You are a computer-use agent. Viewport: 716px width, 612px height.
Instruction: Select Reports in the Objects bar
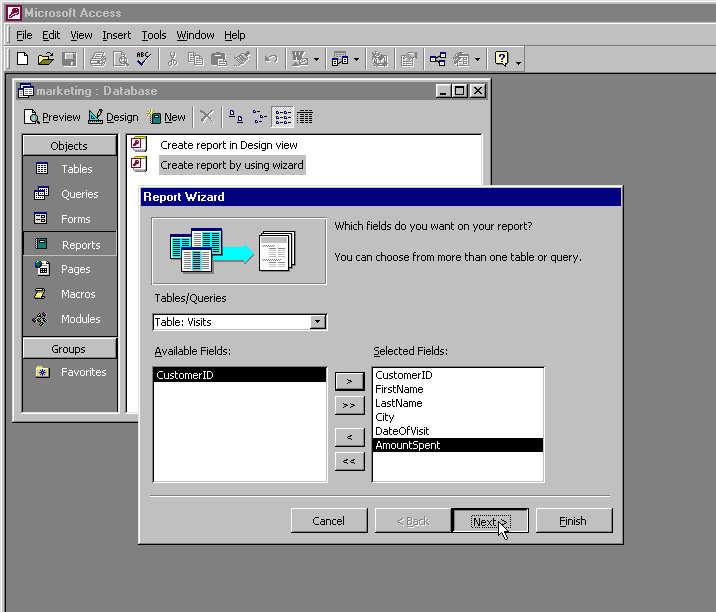click(x=70, y=245)
